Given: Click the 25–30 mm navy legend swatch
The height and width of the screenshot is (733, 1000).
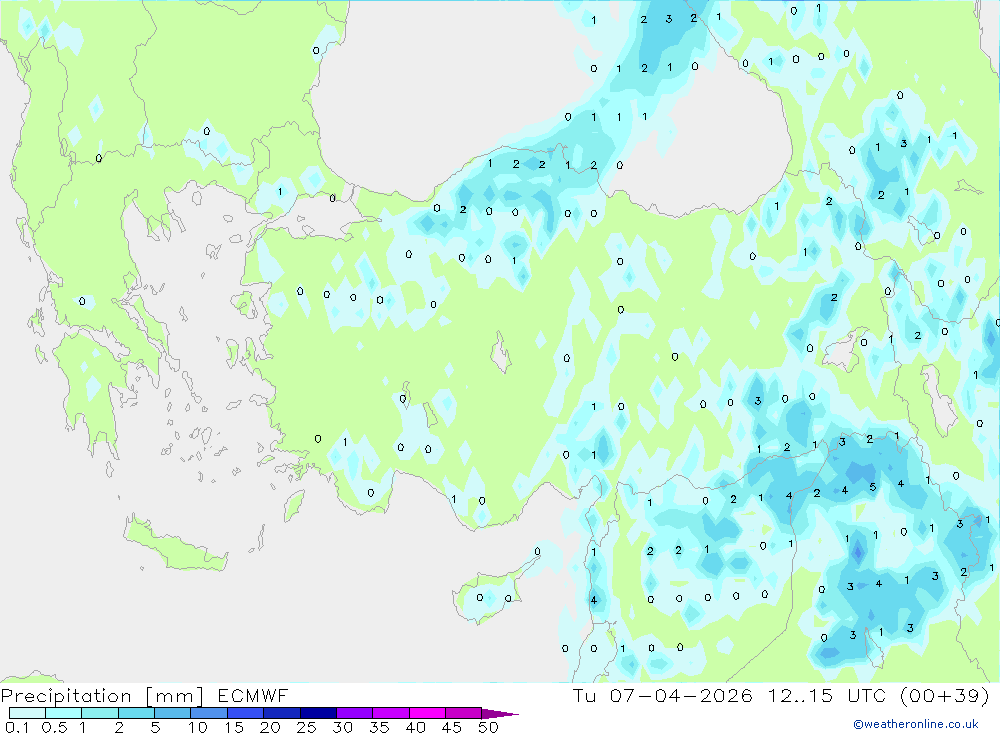Looking at the screenshot, I should [x=318, y=713].
